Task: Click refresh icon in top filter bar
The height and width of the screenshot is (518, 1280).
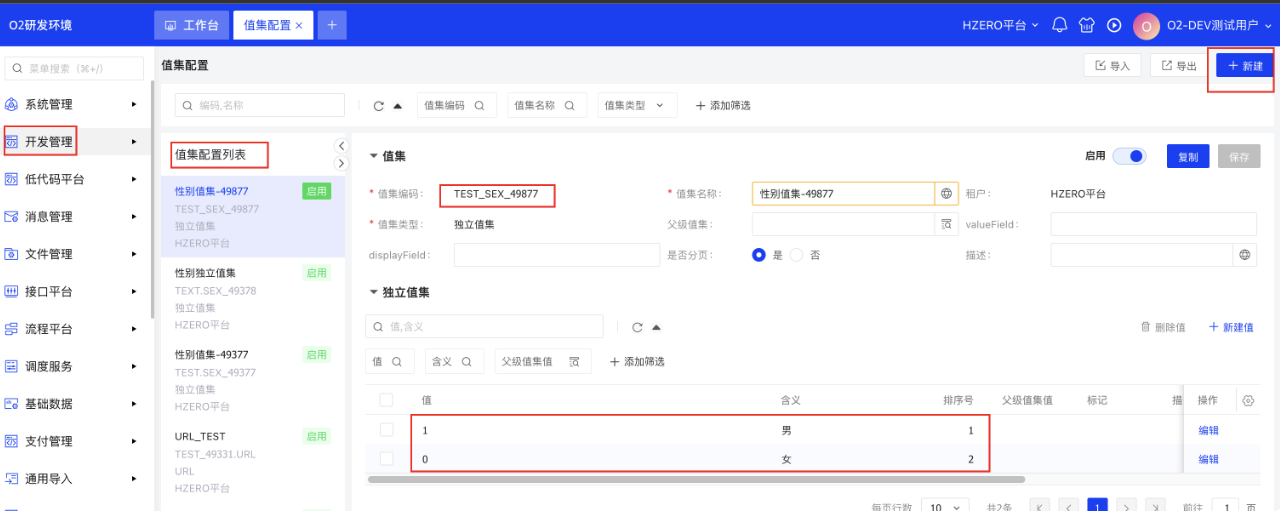Action: tap(379, 106)
